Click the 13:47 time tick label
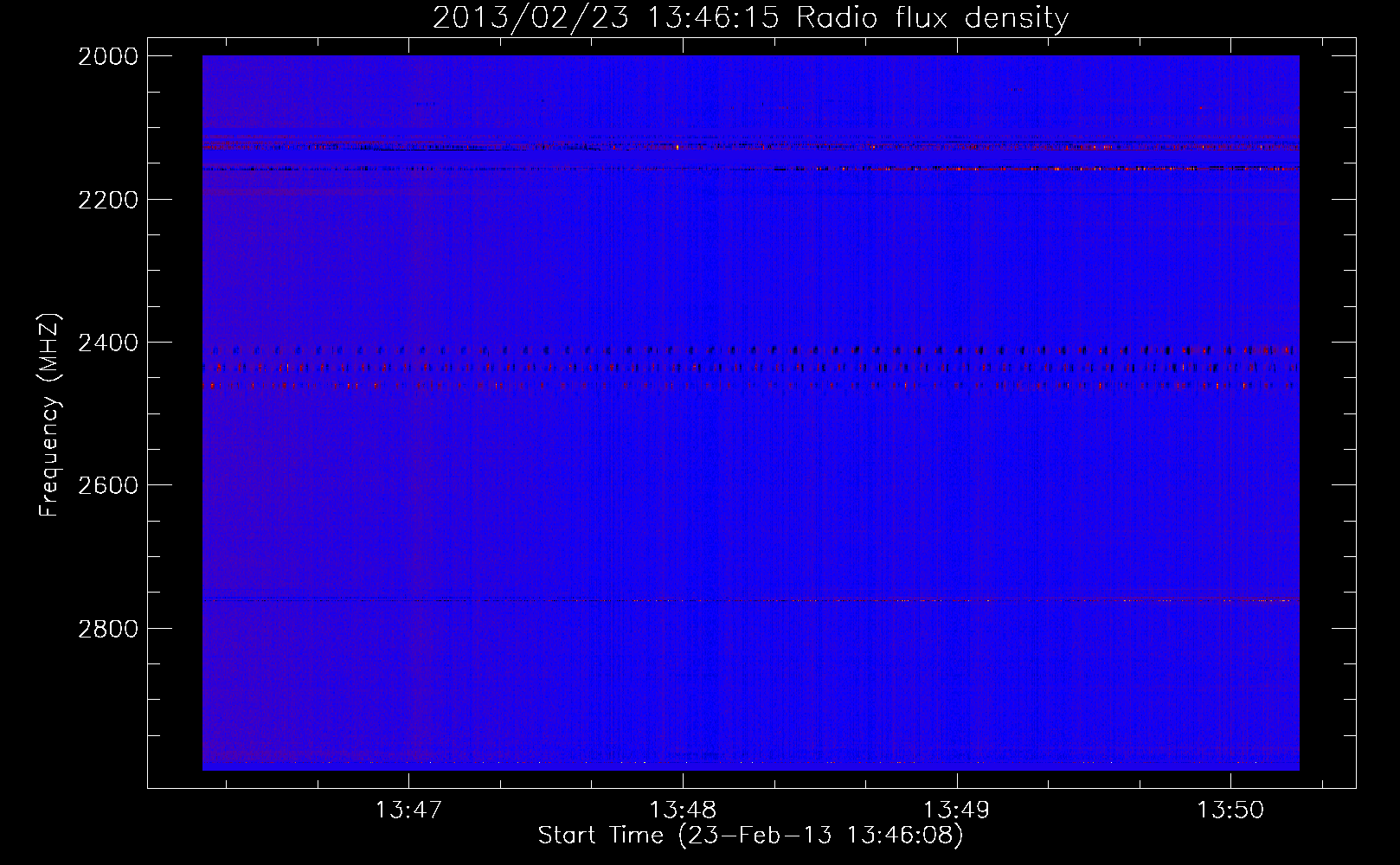Image resolution: width=1400 pixels, height=865 pixels. coord(408,810)
